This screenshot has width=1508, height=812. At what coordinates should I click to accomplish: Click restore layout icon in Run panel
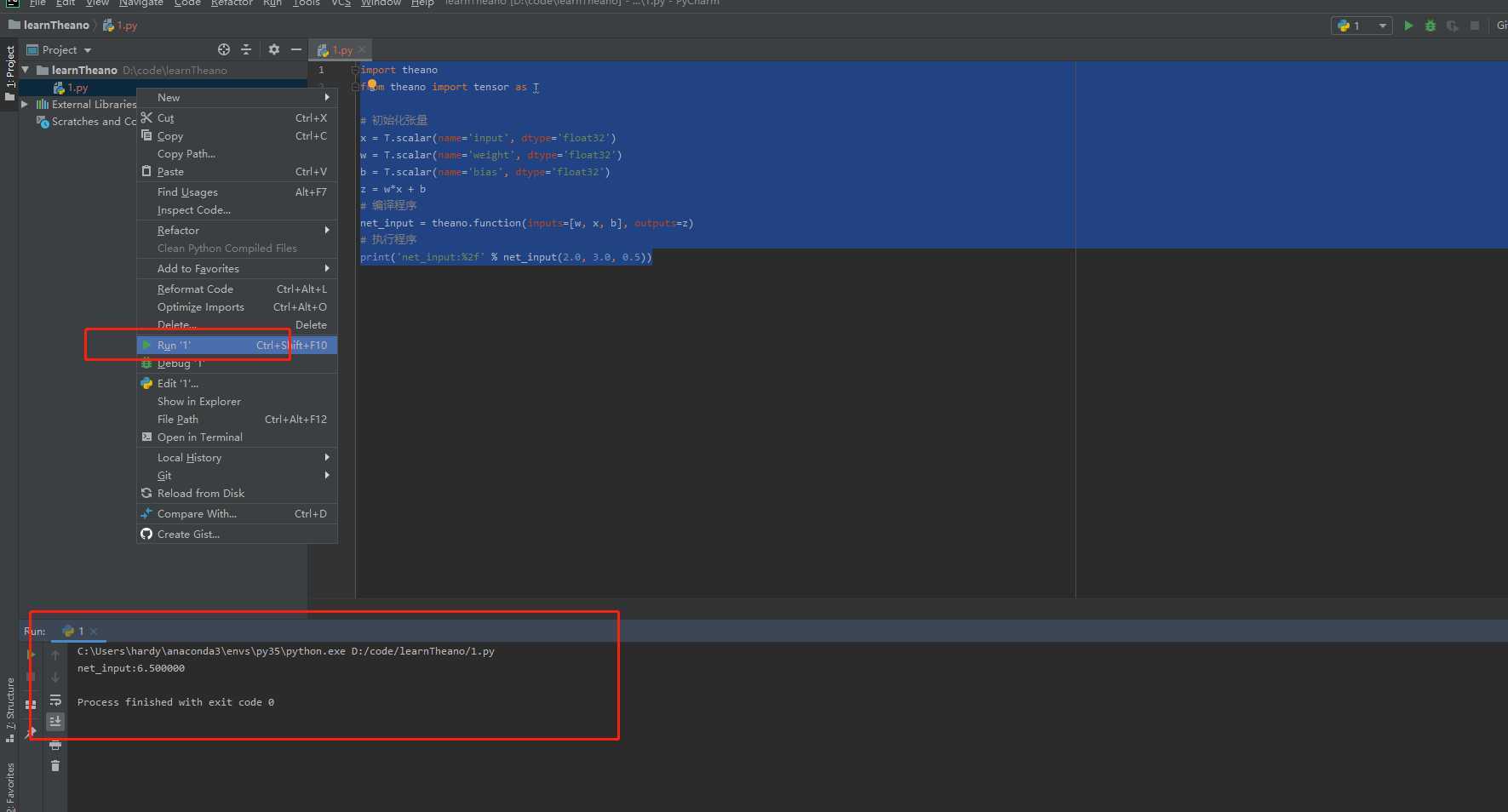(32, 705)
